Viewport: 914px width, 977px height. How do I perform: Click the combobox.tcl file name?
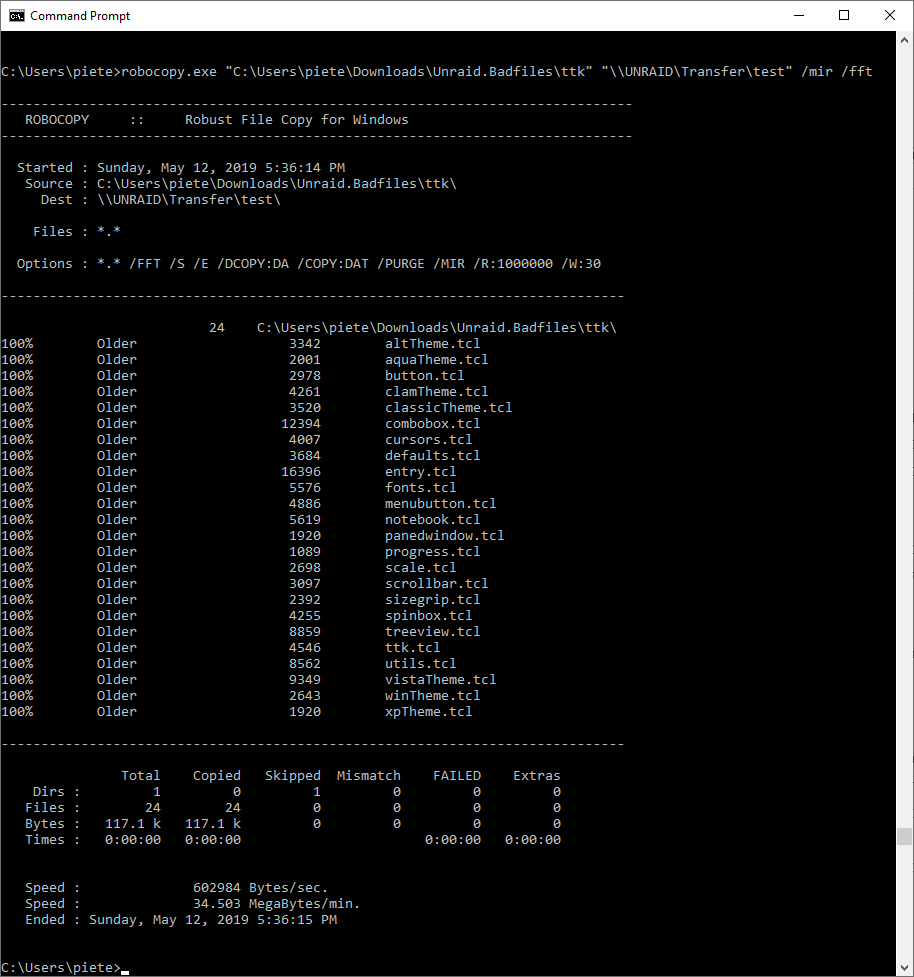pyautogui.click(x=432, y=424)
